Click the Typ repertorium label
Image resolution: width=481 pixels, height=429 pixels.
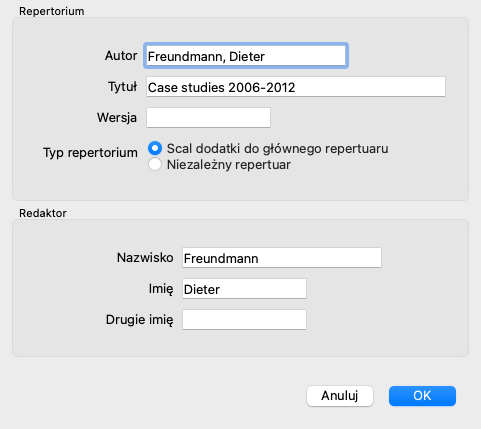coord(90,153)
